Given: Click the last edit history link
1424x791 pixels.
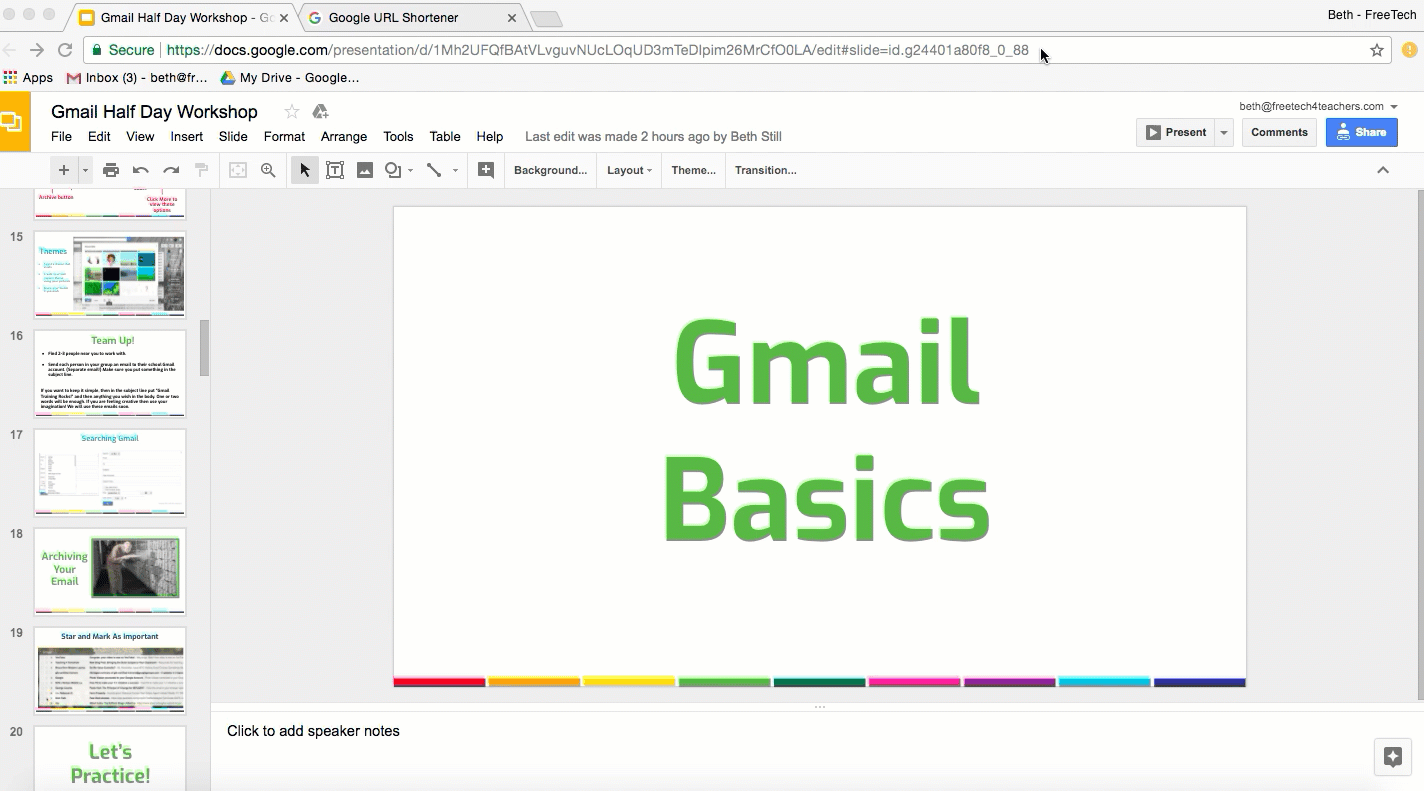Looking at the screenshot, I should (x=653, y=136).
